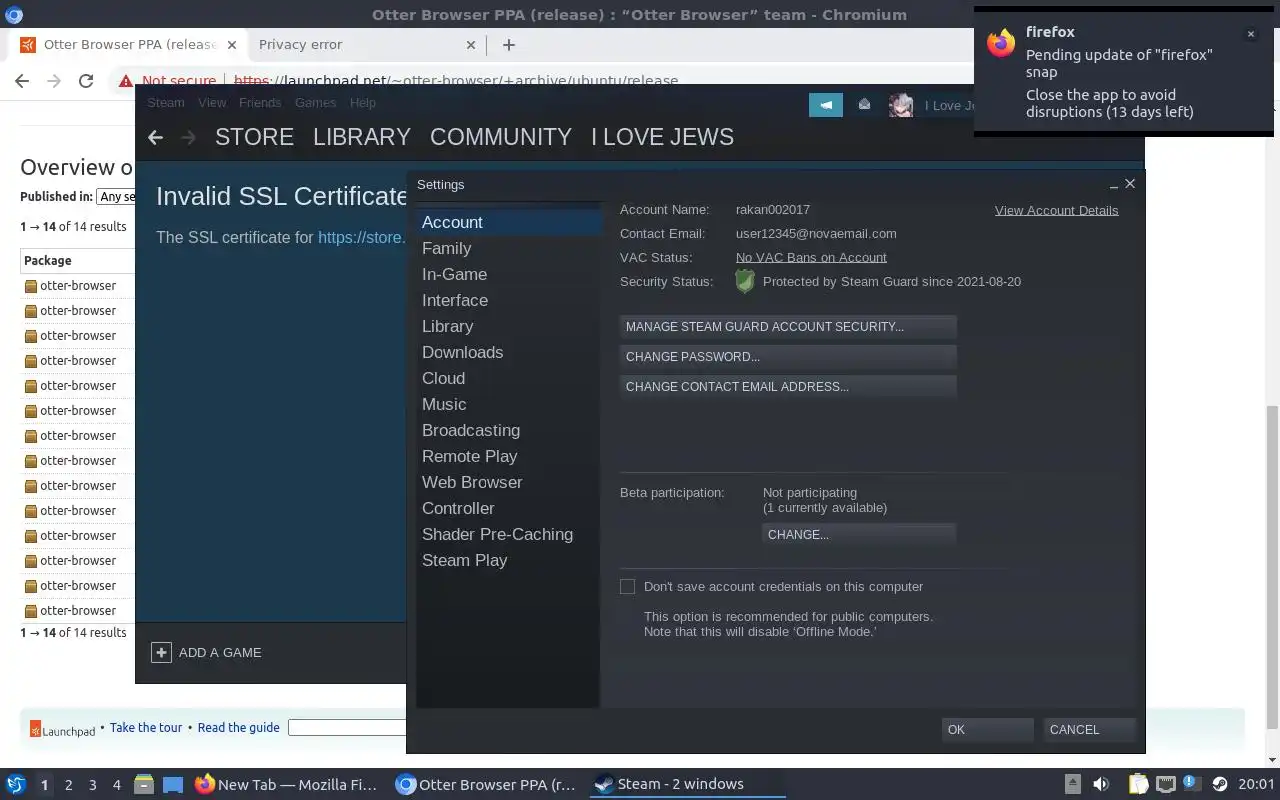Select the In-Game settings category

coord(509,274)
